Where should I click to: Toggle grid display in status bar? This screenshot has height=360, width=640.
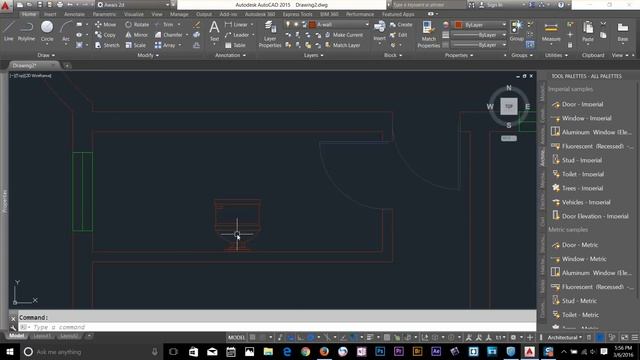click(253, 338)
